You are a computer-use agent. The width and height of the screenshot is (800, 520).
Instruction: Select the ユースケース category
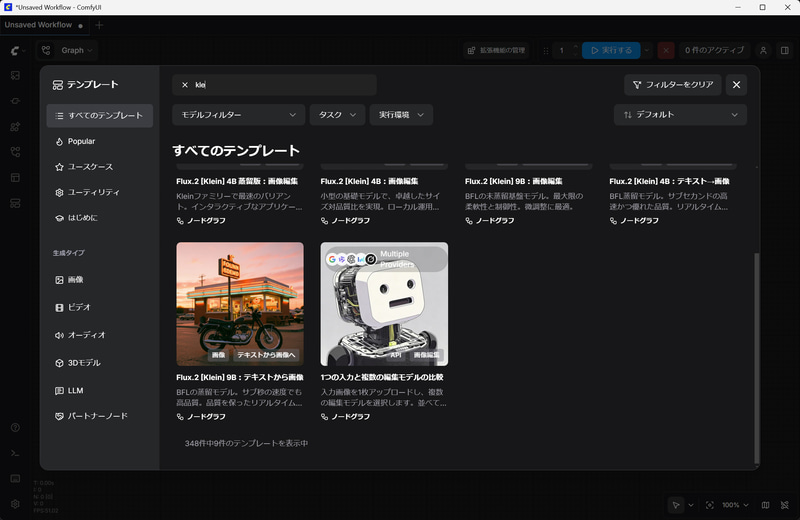tap(99, 167)
